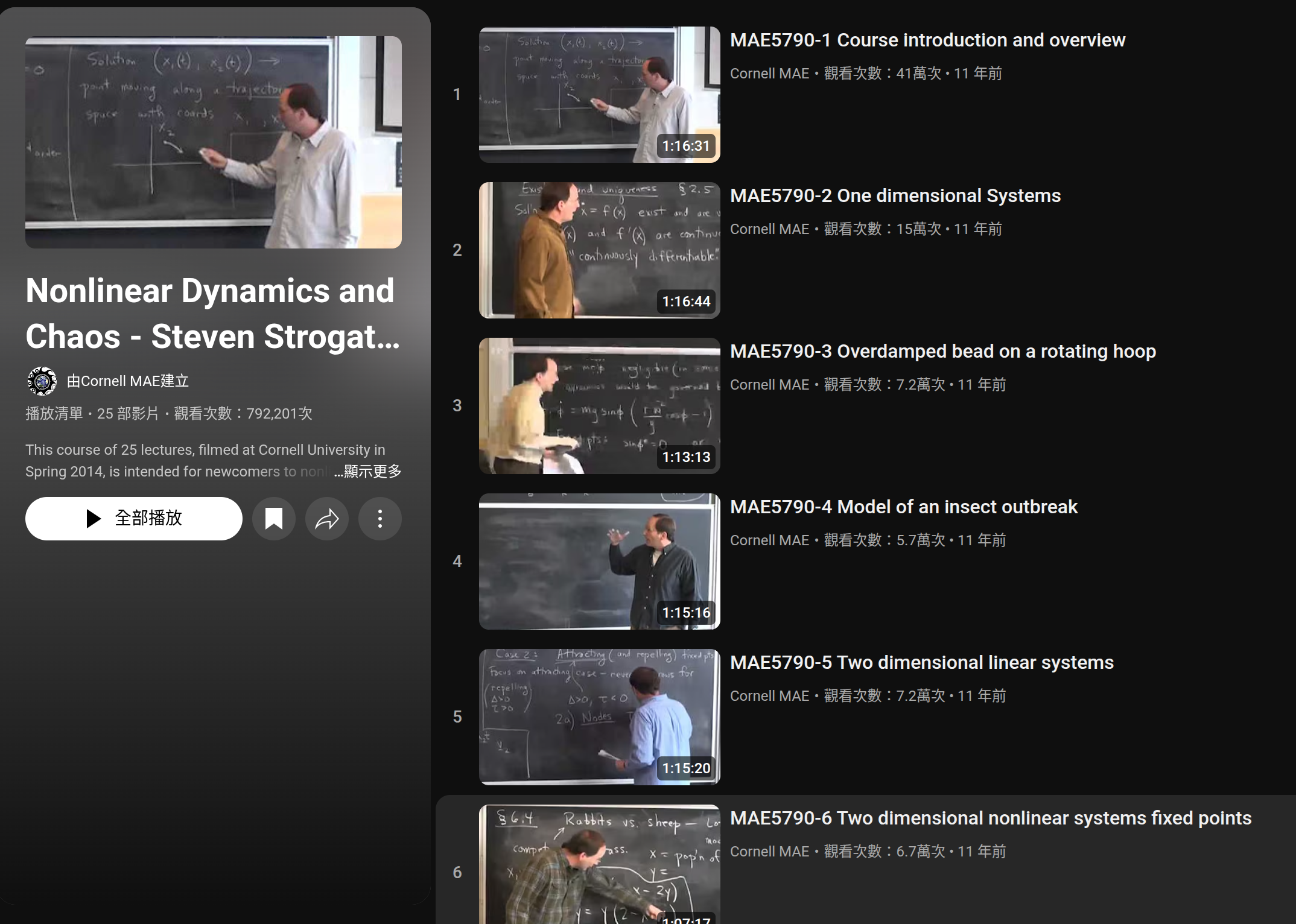Open the three-dot more options menu
The width and height of the screenshot is (1296, 924).
coord(380,519)
